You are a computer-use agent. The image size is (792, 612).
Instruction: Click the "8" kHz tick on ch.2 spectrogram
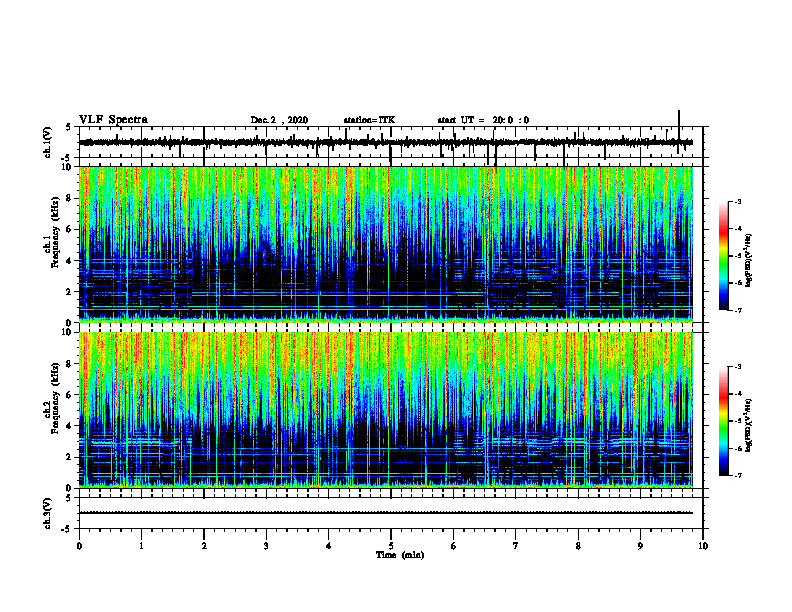pyautogui.click(x=69, y=364)
